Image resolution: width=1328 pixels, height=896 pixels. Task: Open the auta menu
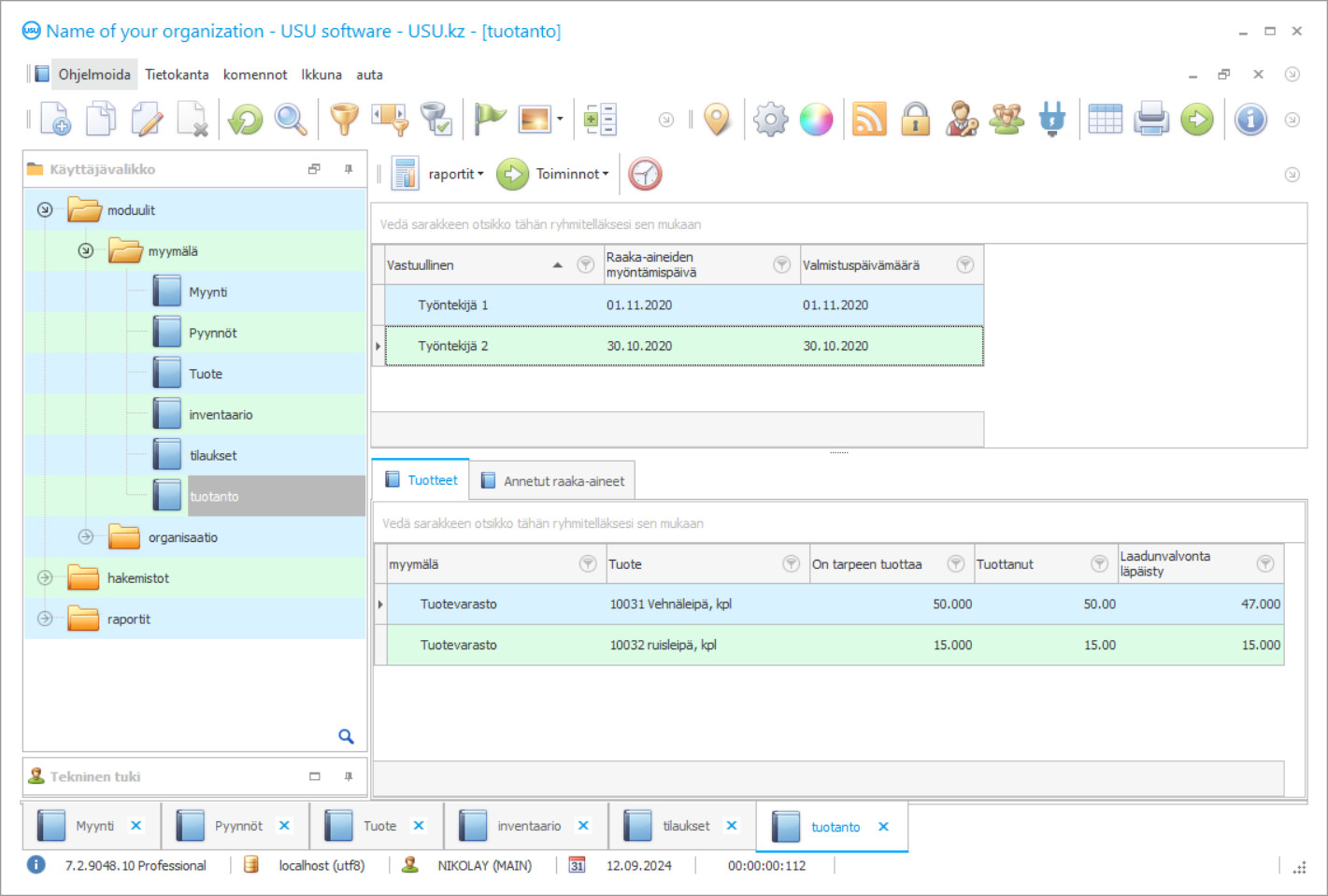tap(369, 75)
